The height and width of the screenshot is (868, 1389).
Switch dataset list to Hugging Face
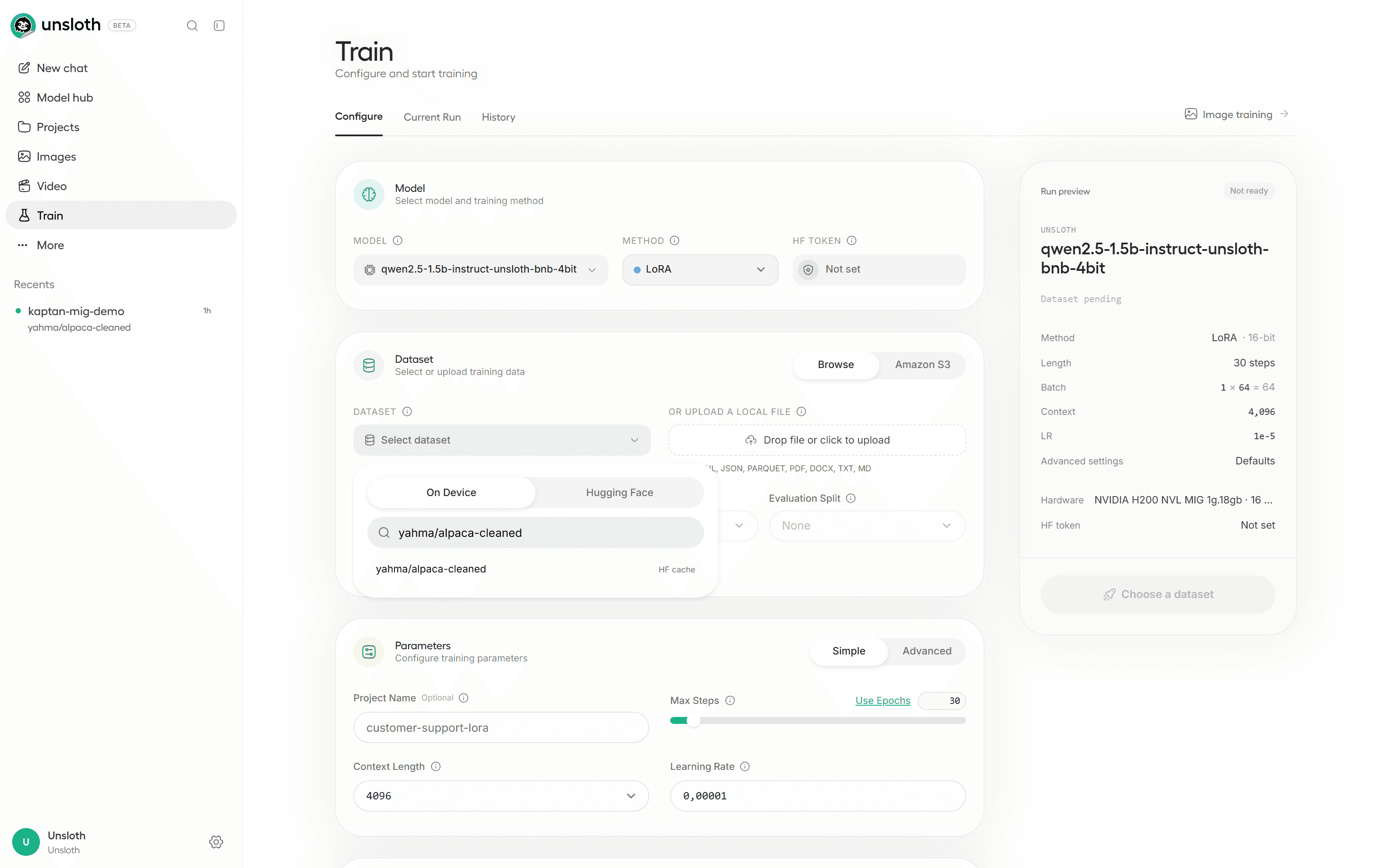pos(619,493)
